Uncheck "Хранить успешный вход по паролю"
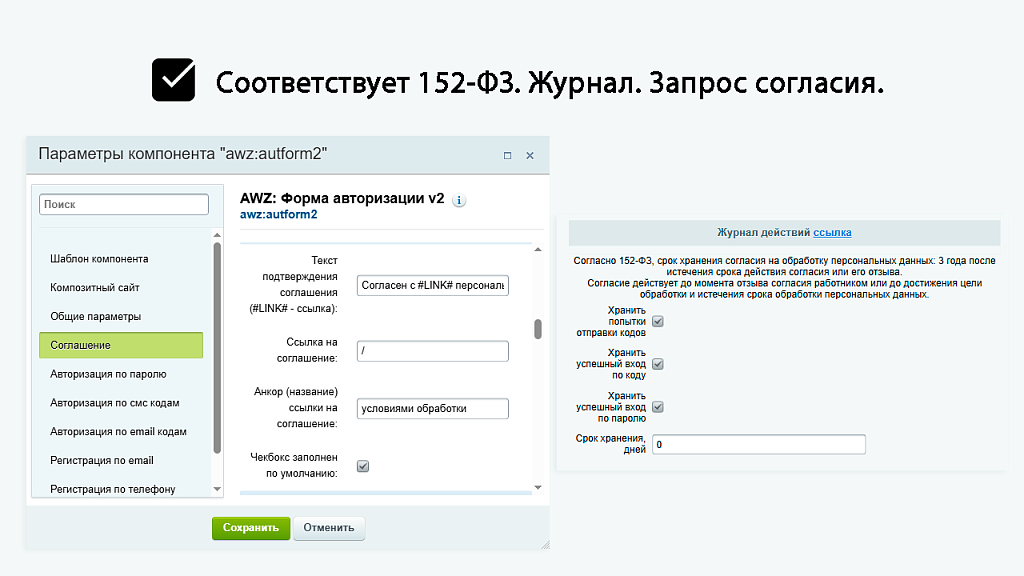Viewport: 1024px width, 576px height. (x=657, y=406)
